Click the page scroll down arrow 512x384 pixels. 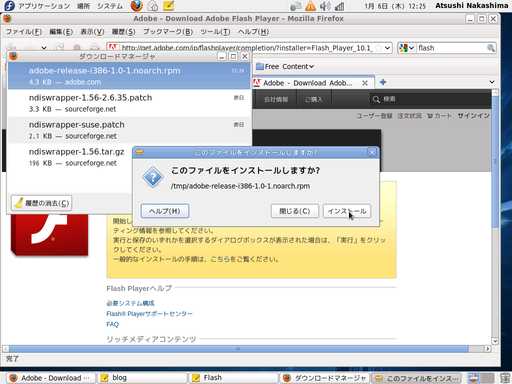[495, 341]
